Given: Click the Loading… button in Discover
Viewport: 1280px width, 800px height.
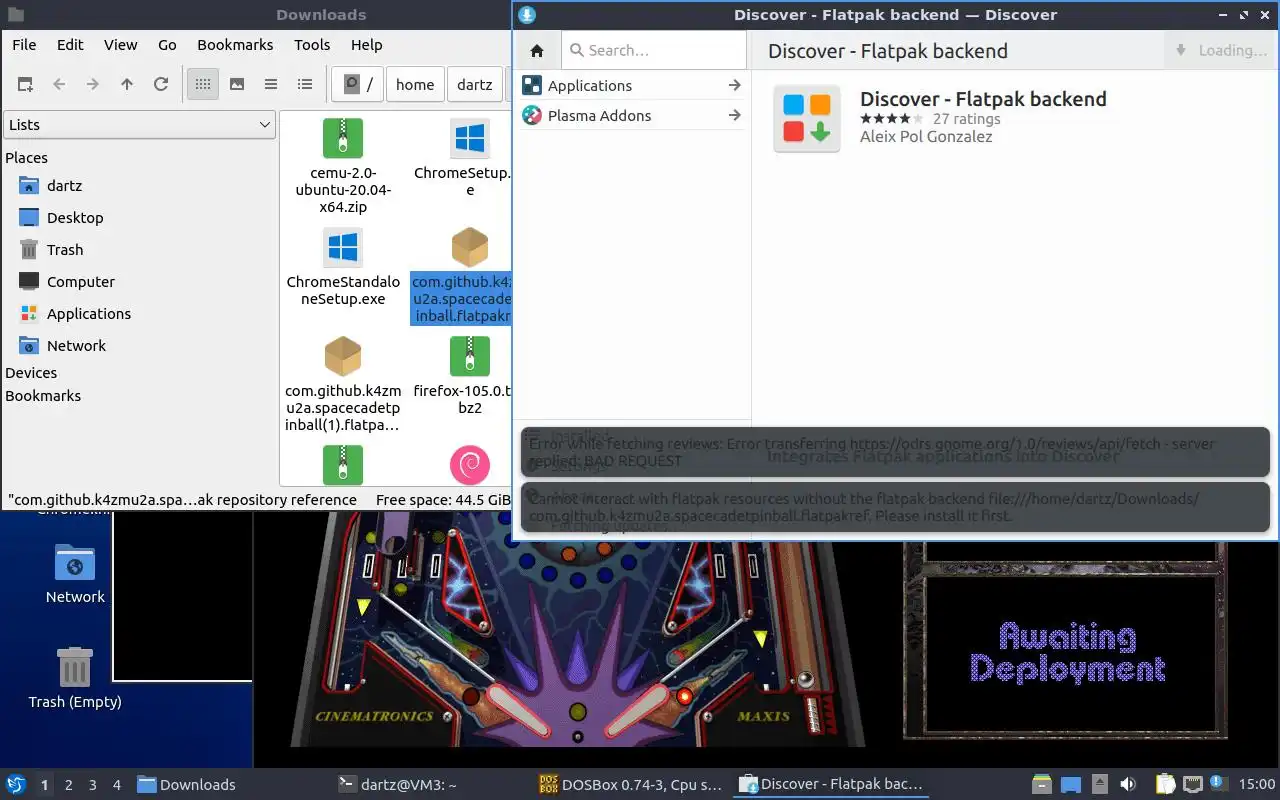Looking at the screenshot, I should click(x=1220, y=51).
